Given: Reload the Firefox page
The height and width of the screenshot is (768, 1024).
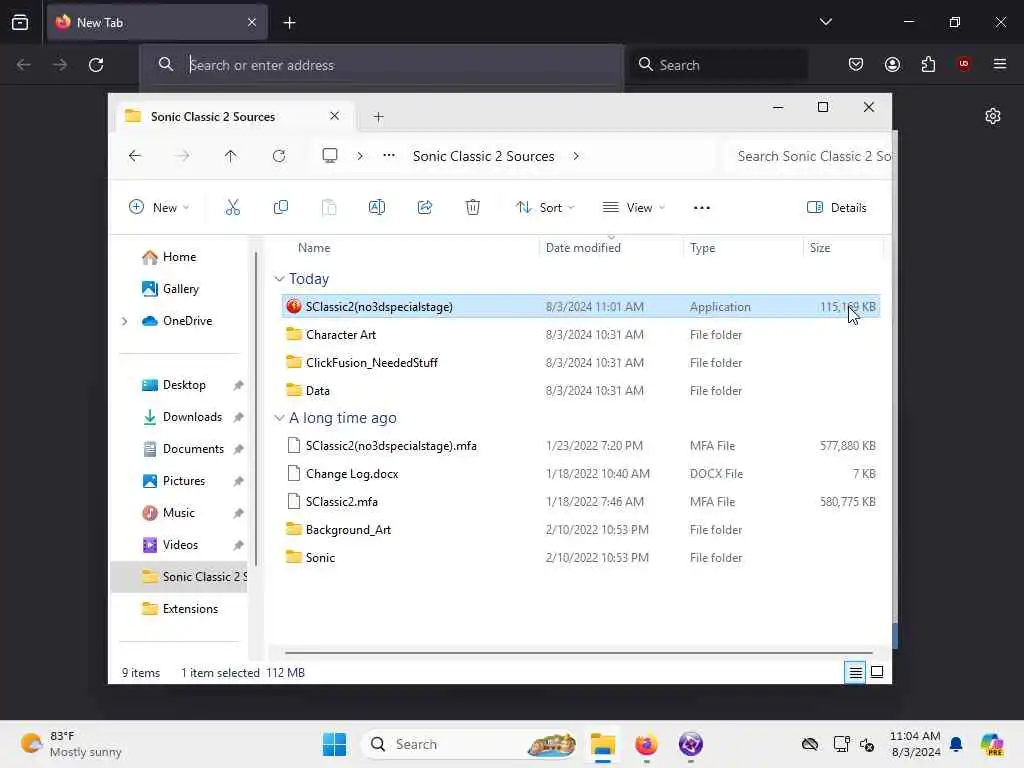Looking at the screenshot, I should point(96,65).
